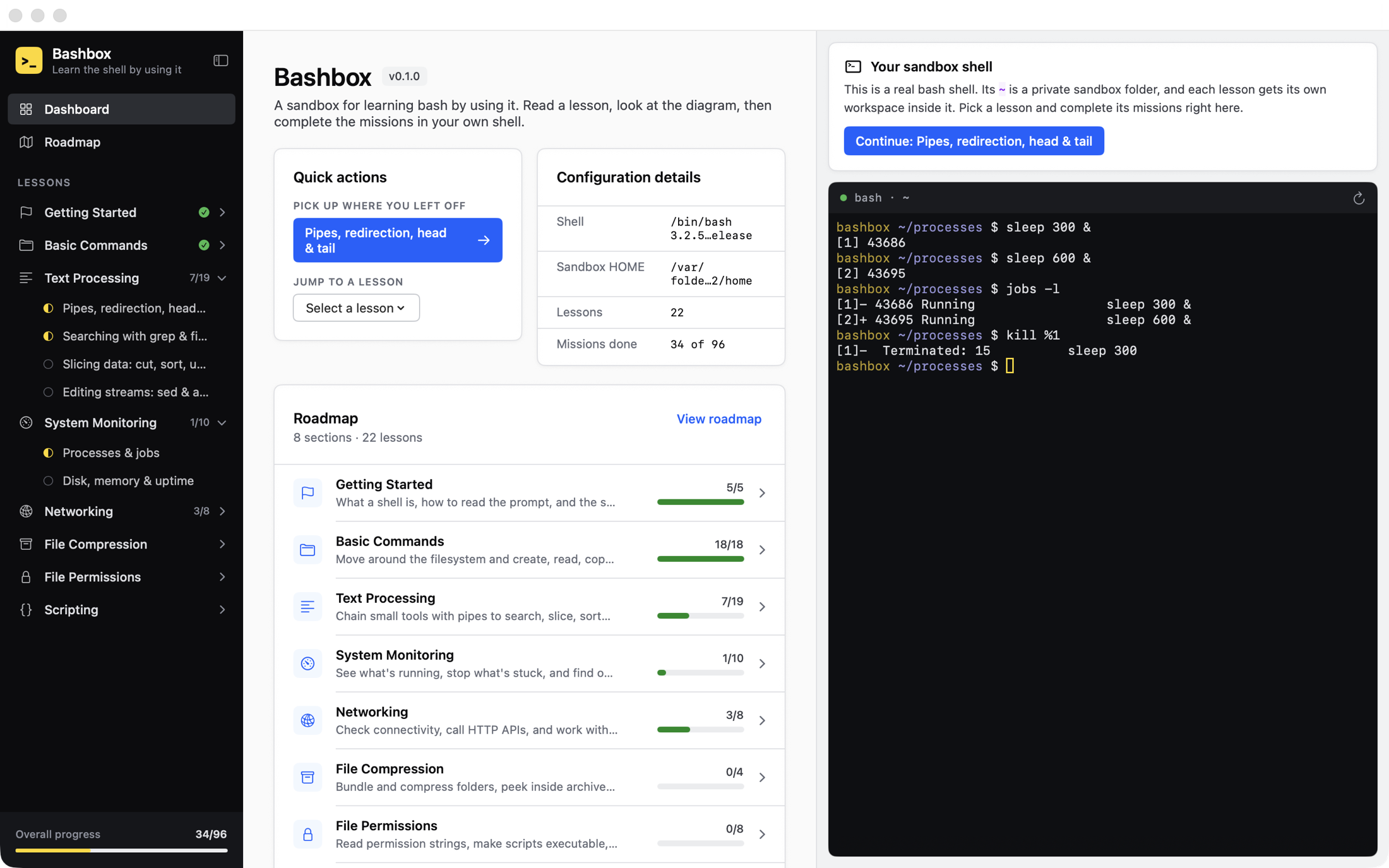Expand the File Compression section chevron
The height and width of the screenshot is (868, 1389).
coord(222,544)
